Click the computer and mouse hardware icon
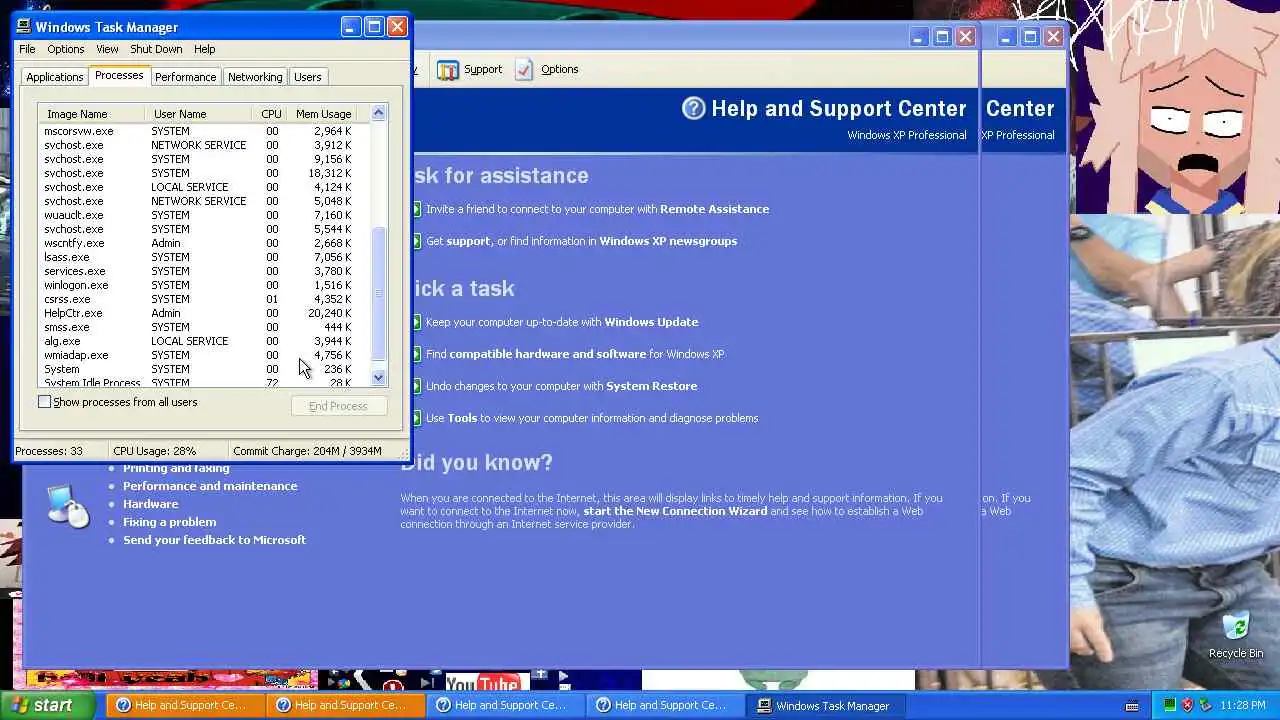The width and height of the screenshot is (1280, 720). (68, 505)
